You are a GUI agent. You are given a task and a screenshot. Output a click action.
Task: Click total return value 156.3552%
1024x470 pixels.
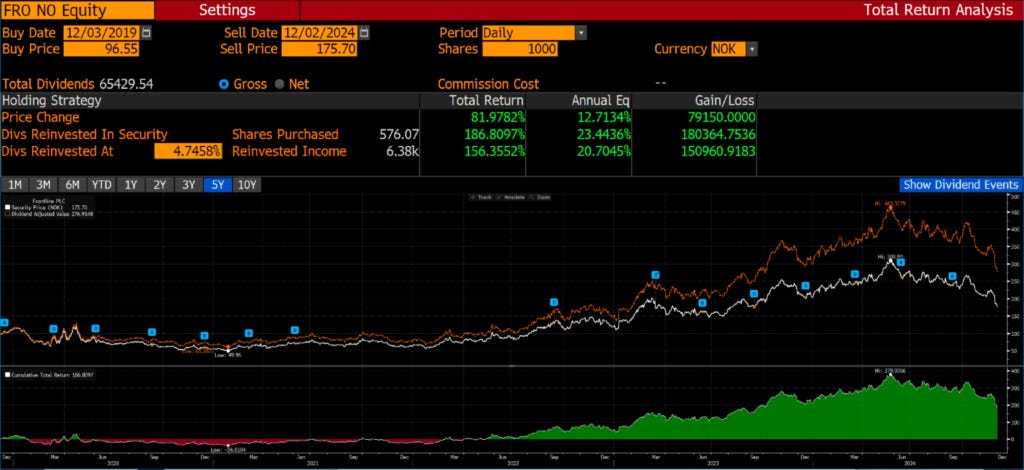(494, 151)
